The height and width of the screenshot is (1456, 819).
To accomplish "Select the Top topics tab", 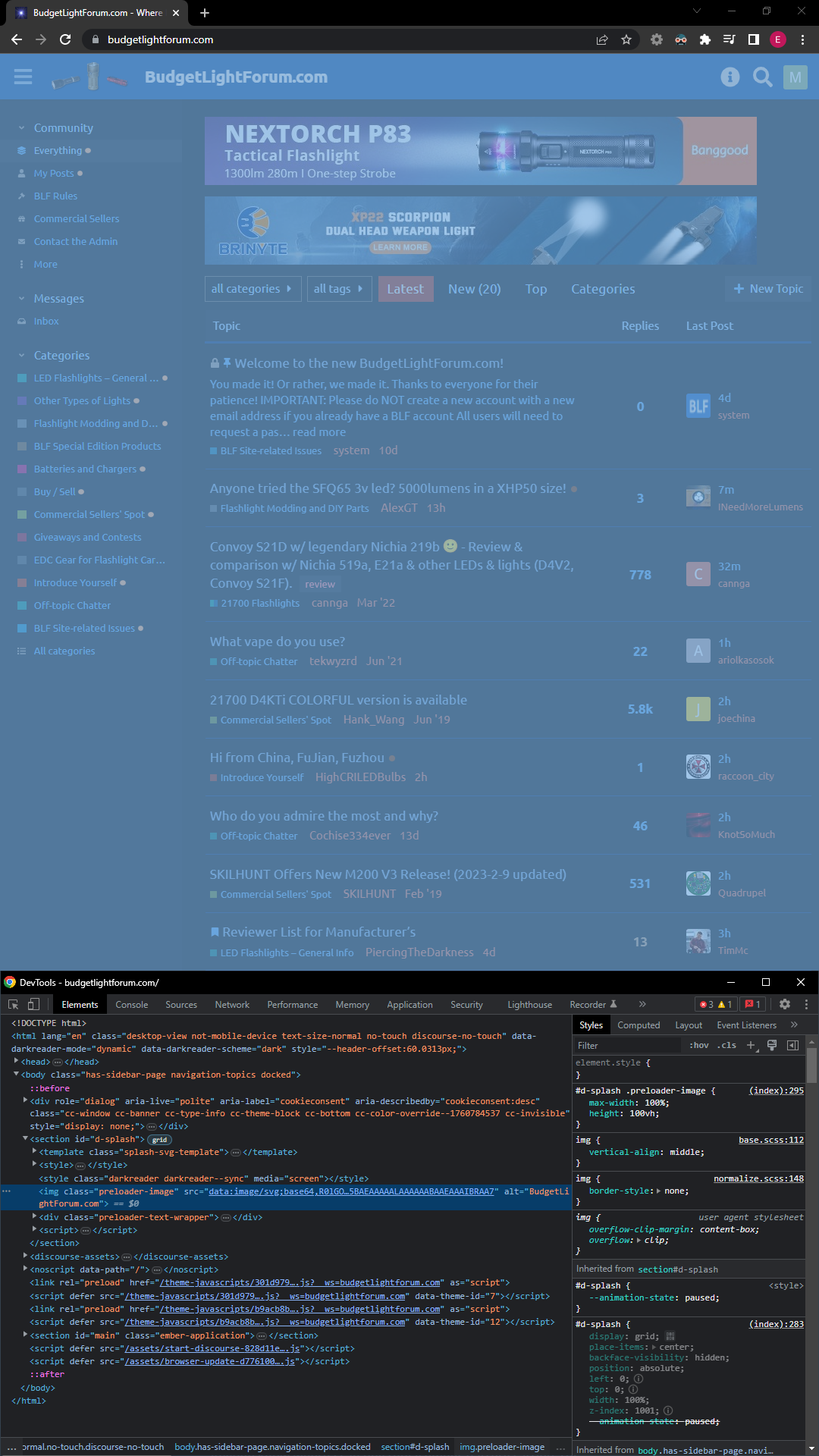I will [536, 289].
